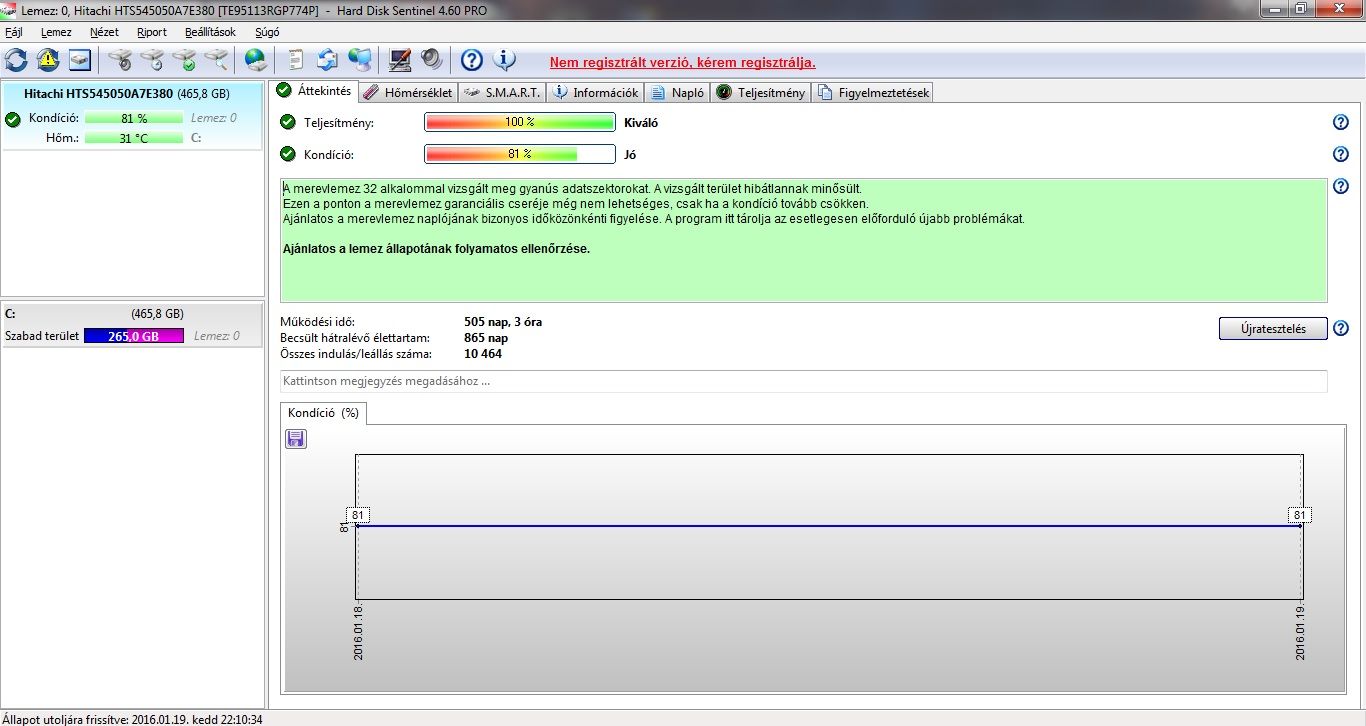Click green check icon next to Kondíció label
The width and height of the screenshot is (1366, 726).
coord(288,154)
